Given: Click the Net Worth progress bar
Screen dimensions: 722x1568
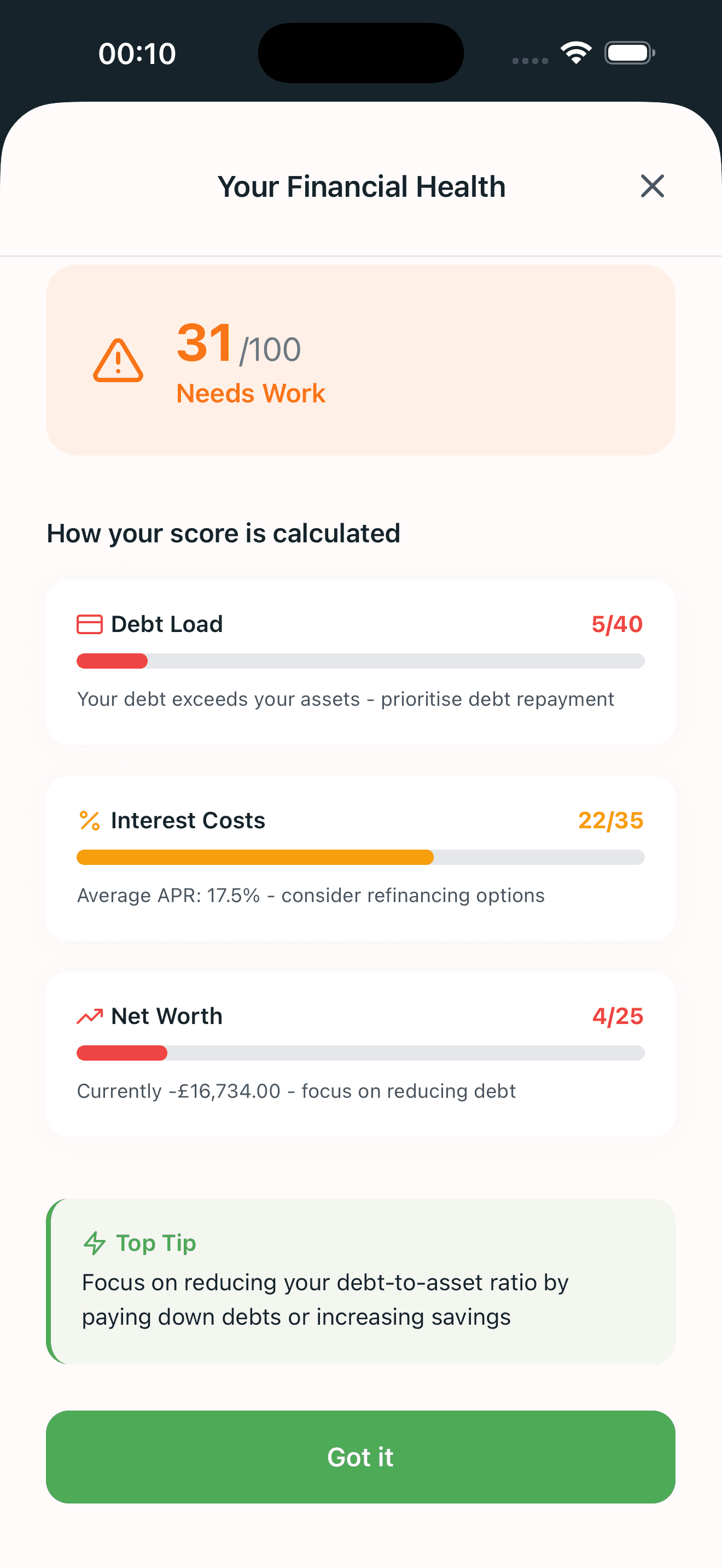Looking at the screenshot, I should point(360,1053).
